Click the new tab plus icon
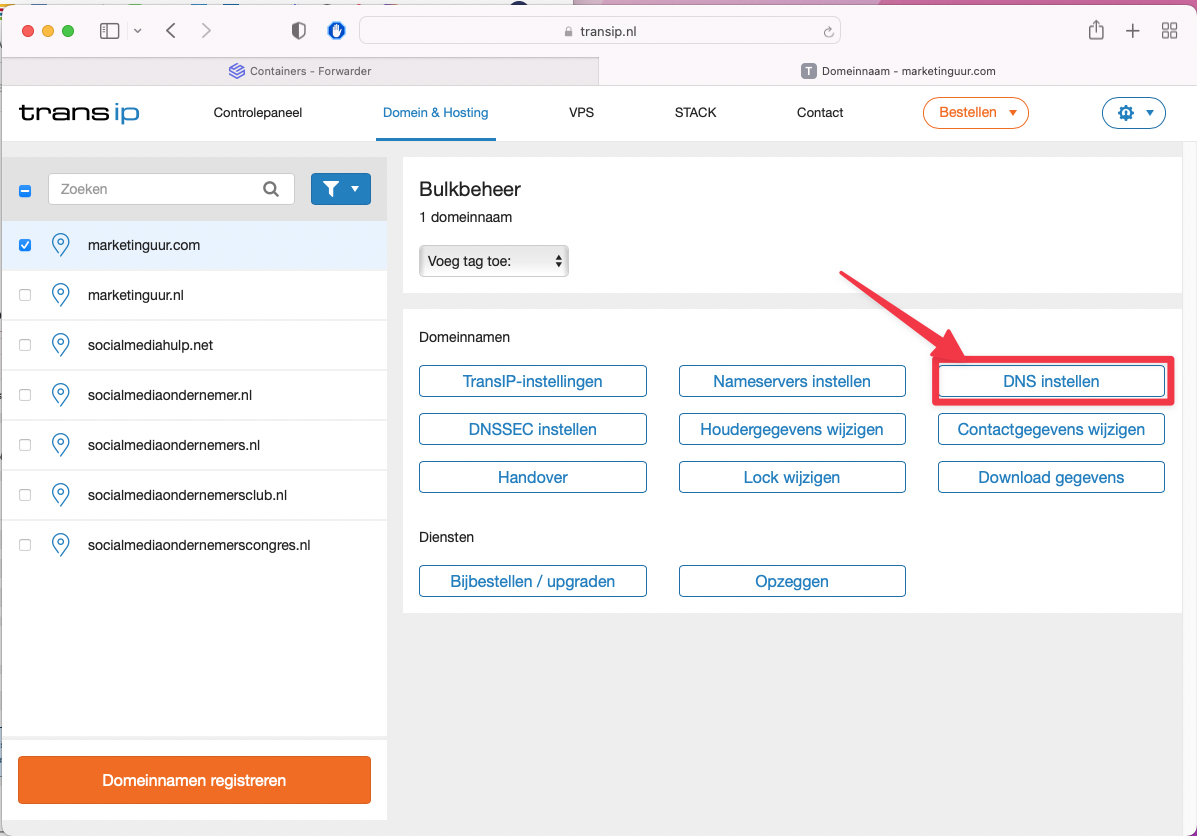 pyautogui.click(x=1132, y=31)
